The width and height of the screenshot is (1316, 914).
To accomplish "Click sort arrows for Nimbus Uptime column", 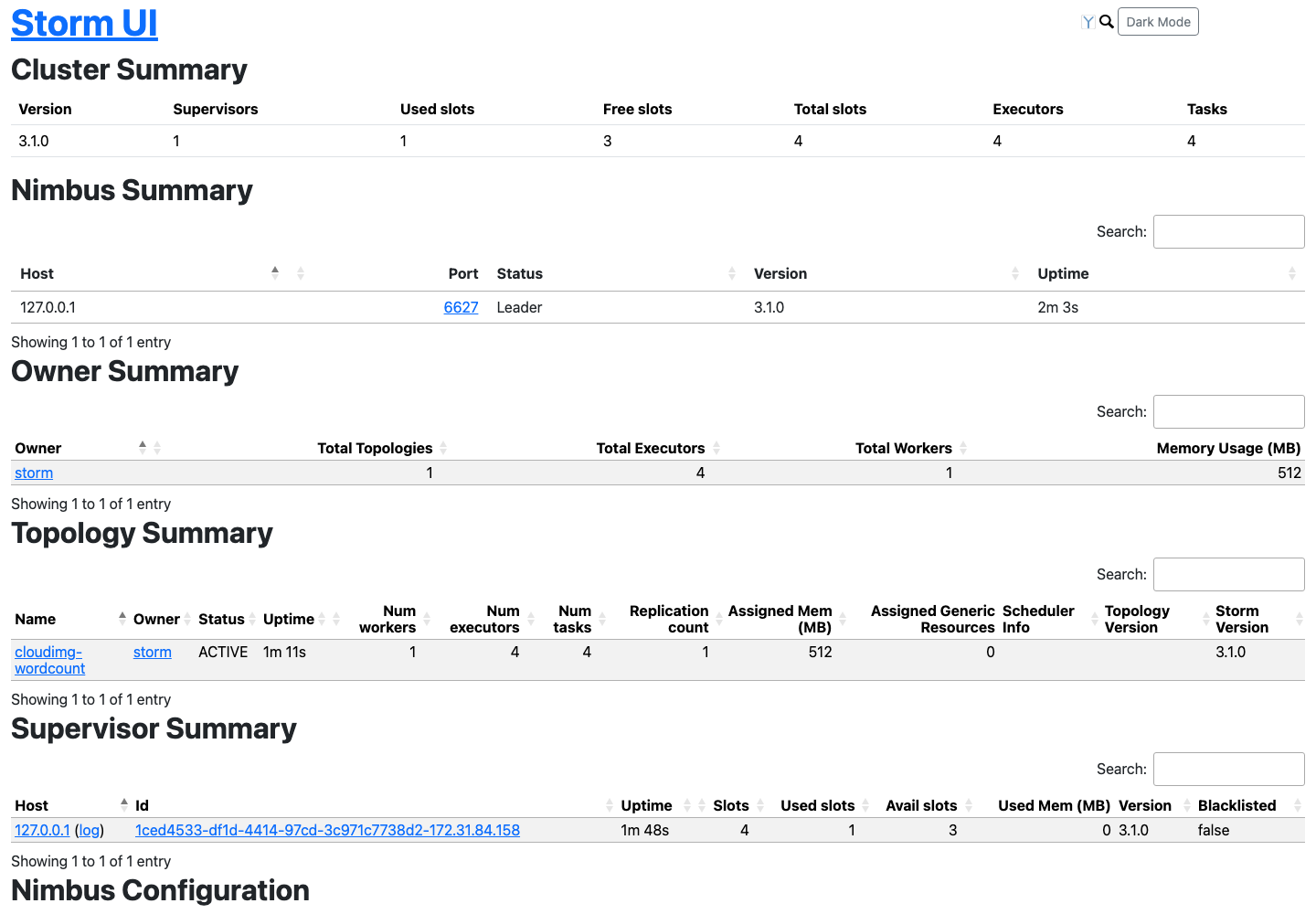I will (1292, 273).
